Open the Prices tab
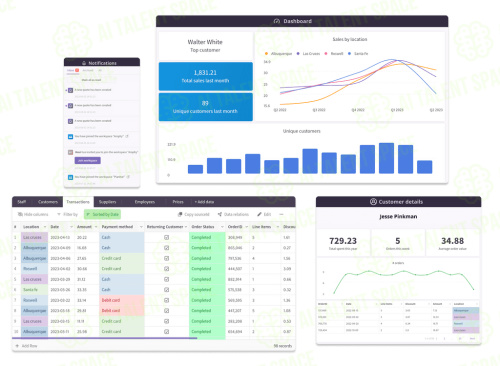 [178, 202]
